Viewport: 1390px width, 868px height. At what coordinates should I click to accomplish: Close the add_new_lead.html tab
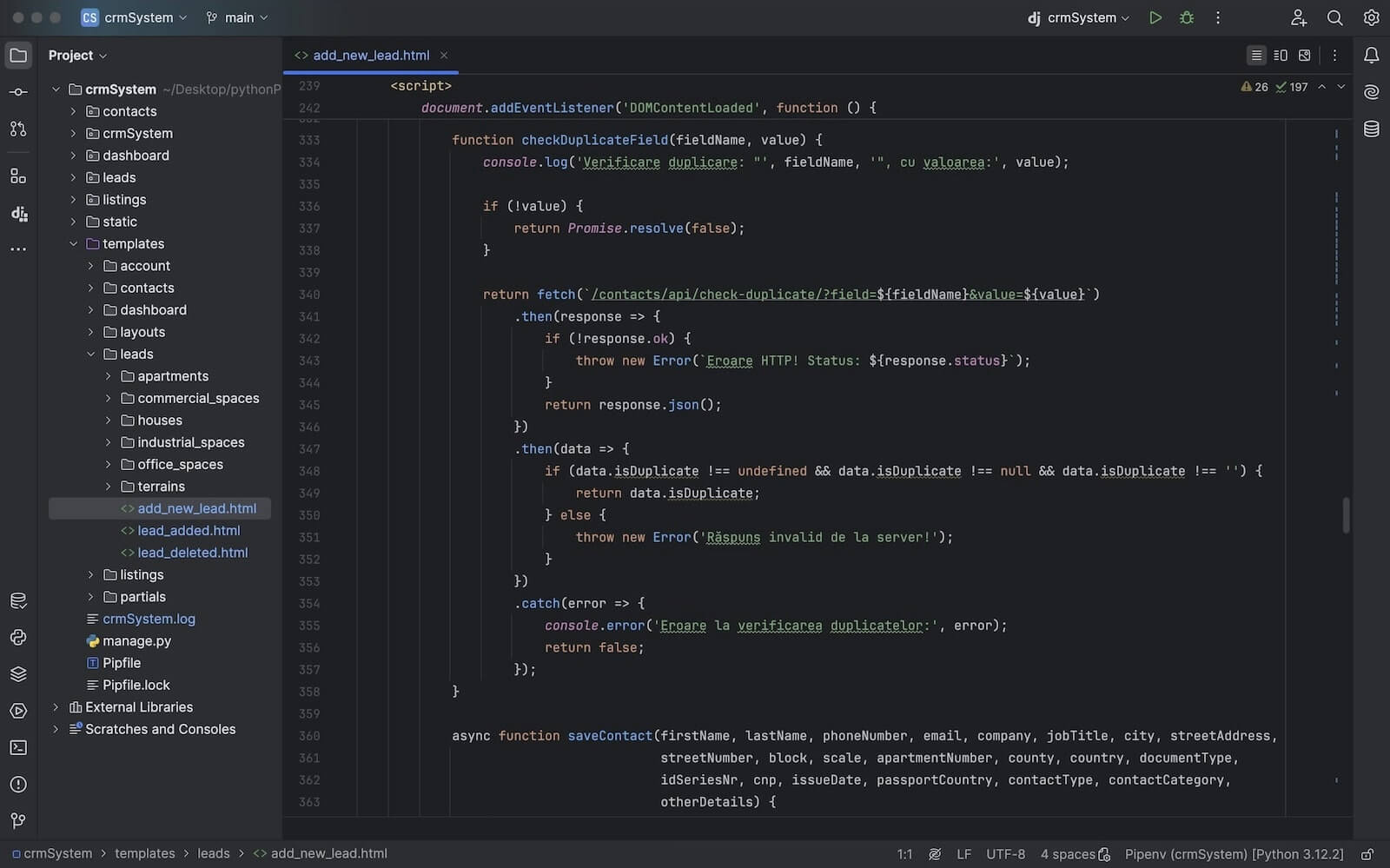click(444, 56)
